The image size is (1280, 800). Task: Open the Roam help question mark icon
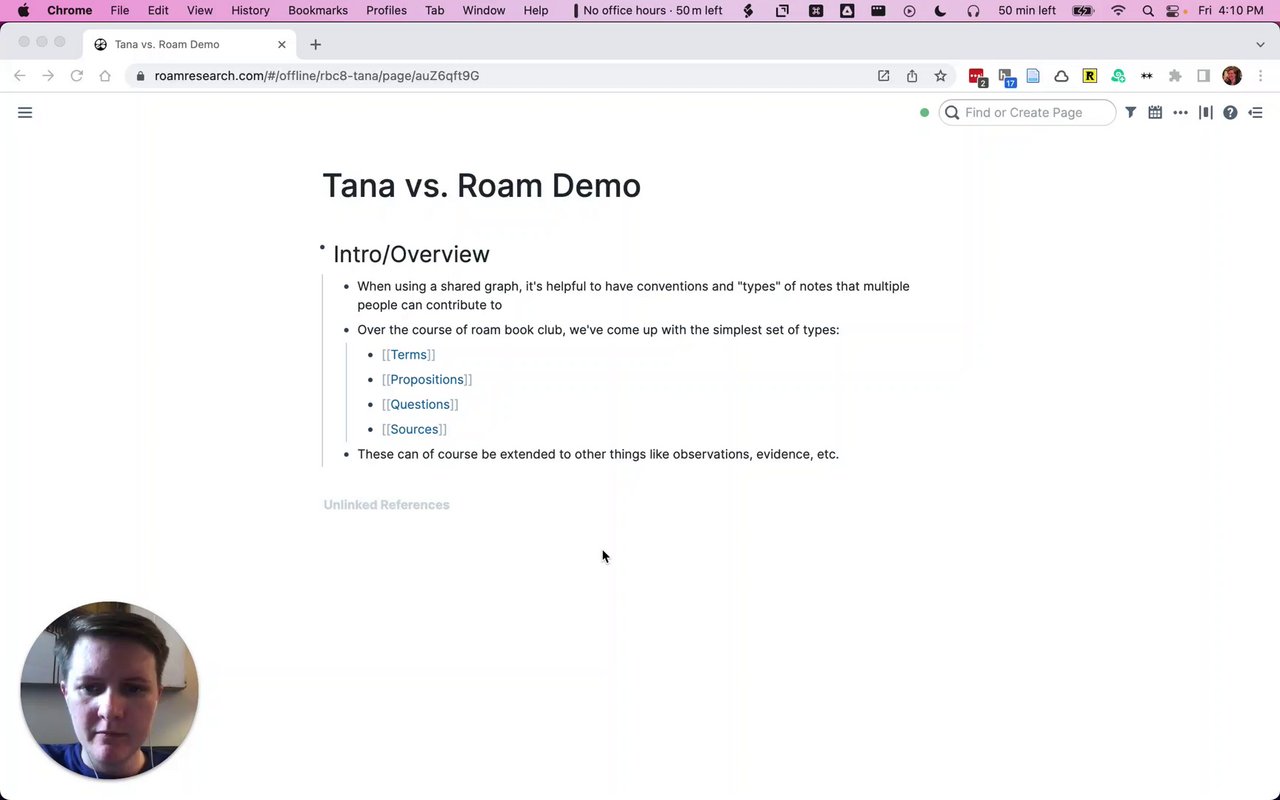(1230, 113)
